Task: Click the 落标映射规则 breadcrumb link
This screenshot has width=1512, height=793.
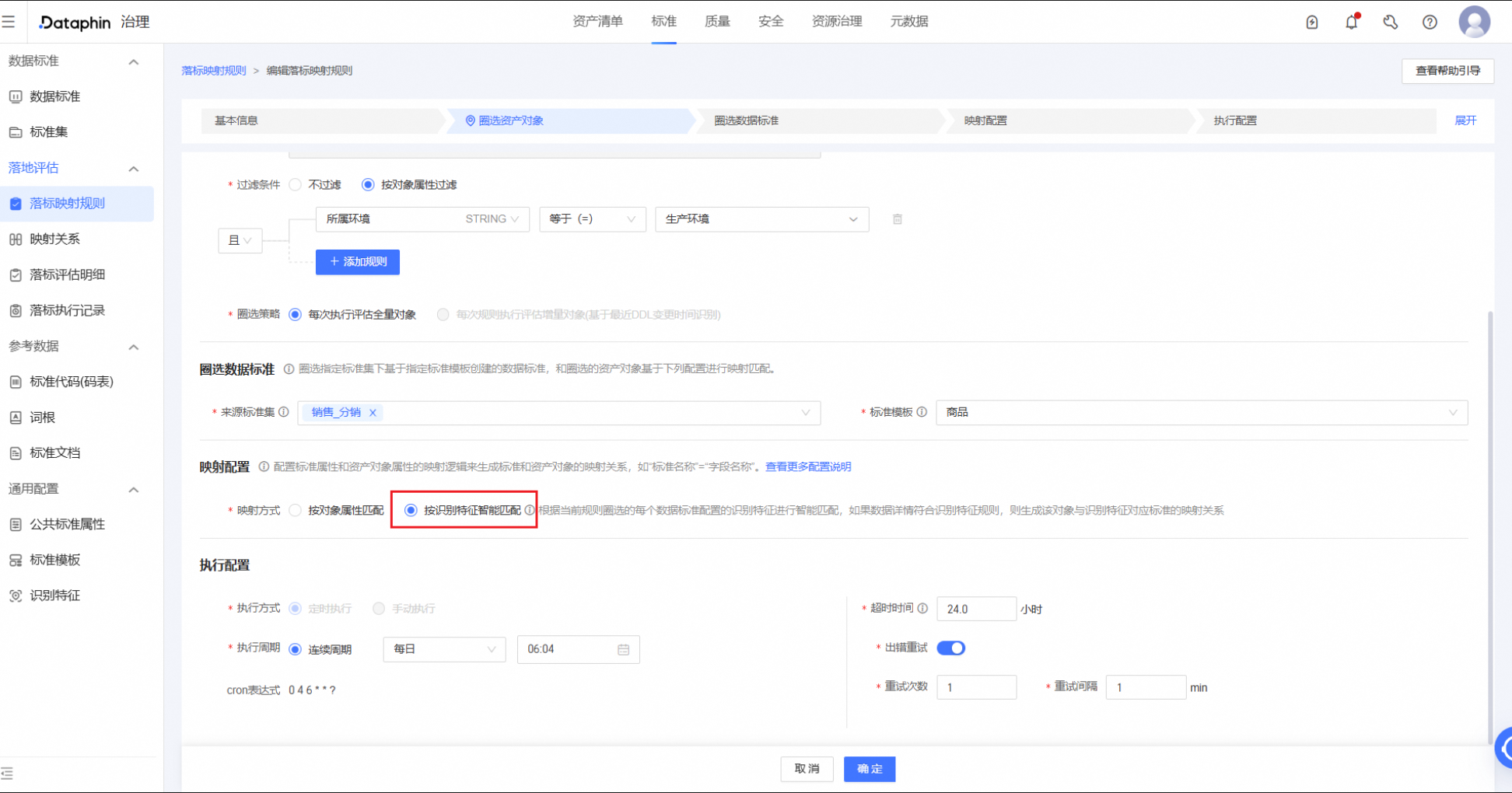Action: pos(214,71)
